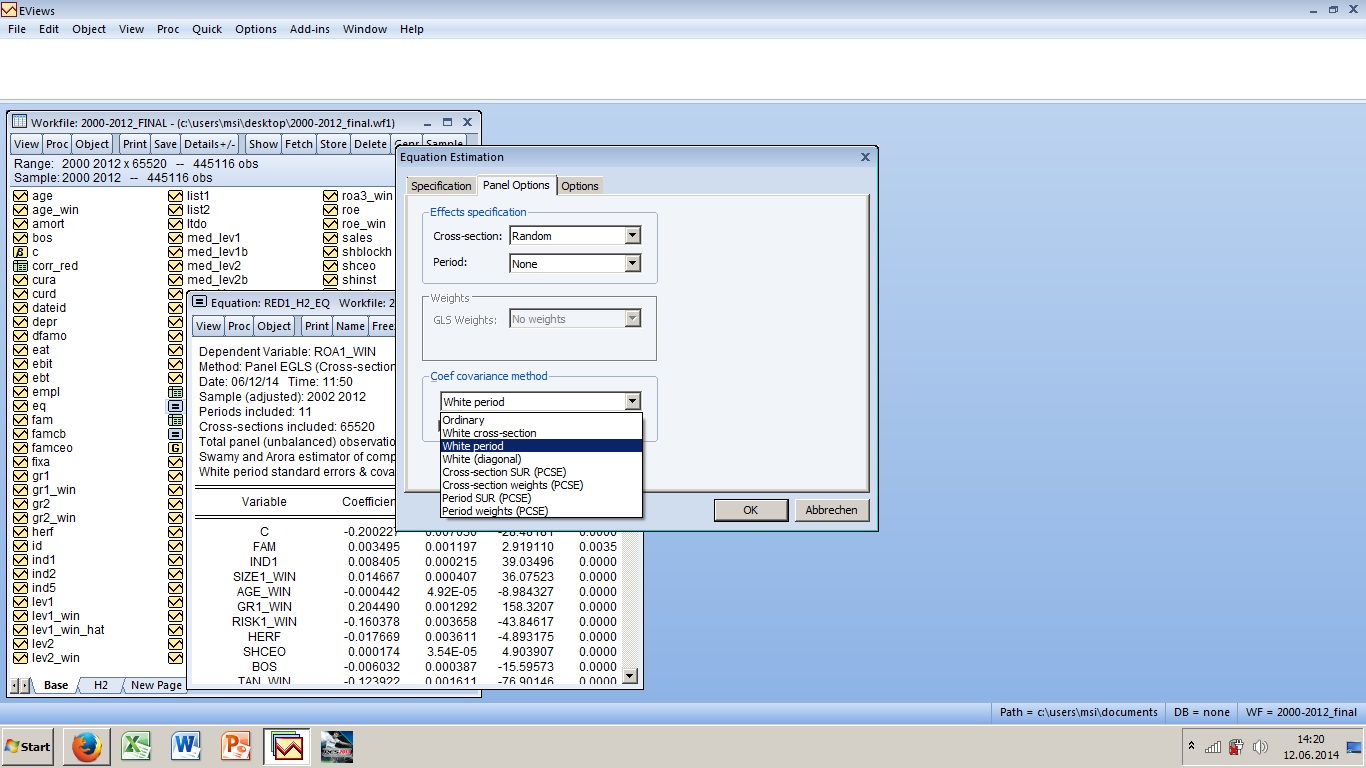Screen dimensions: 1366x768
Task: Launch Excel from the taskbar
Action: click(x=137, y=746)
